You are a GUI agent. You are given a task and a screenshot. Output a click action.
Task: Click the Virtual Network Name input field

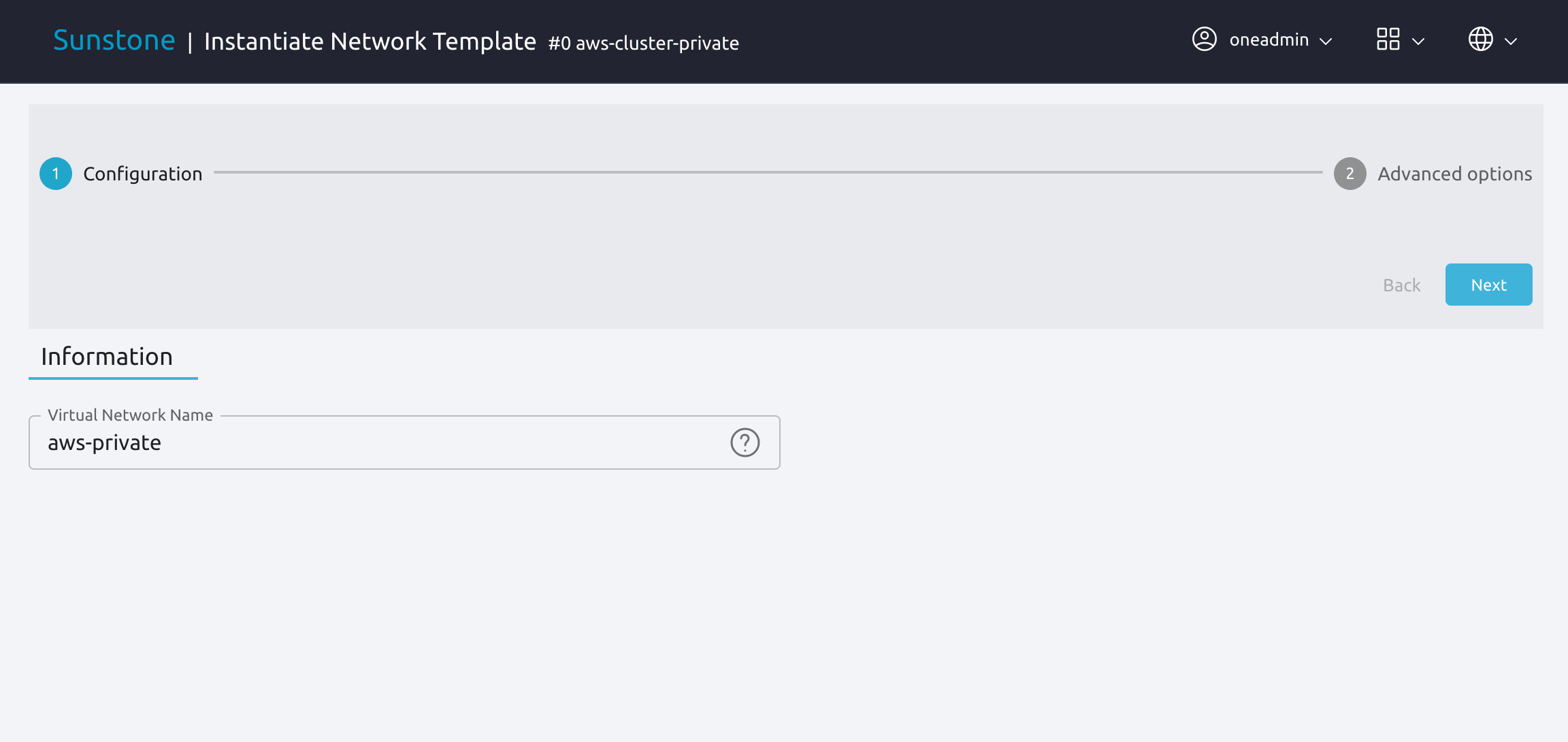point(404,442)
